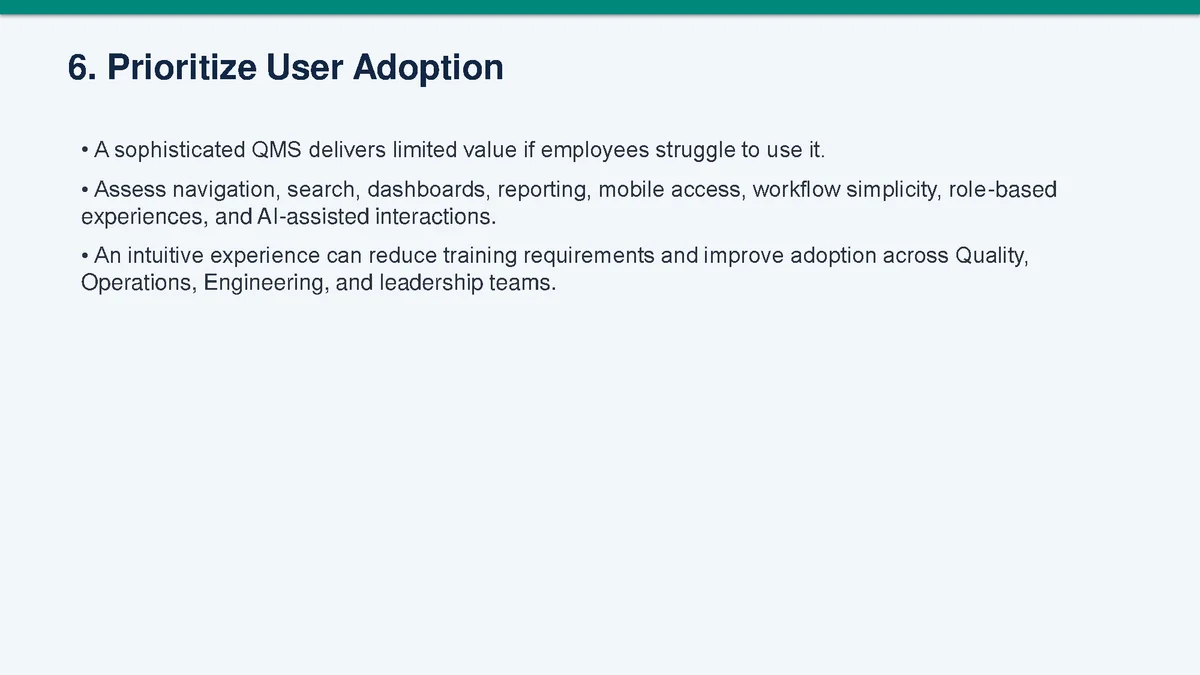Click the word "Engineering," on the last line
Image resolution: width=1200 pixels, height=675 pixels.
pos(266,282)
